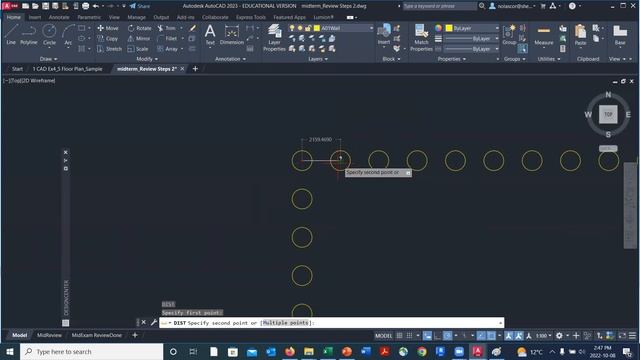640x360 pixels.
Task: Toggle snap mode in status bar
Action: click(x=409, y=336)
